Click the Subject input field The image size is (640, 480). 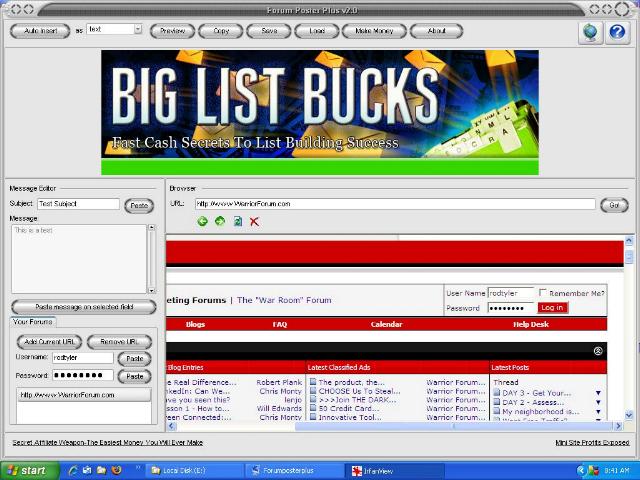(78, 204)
